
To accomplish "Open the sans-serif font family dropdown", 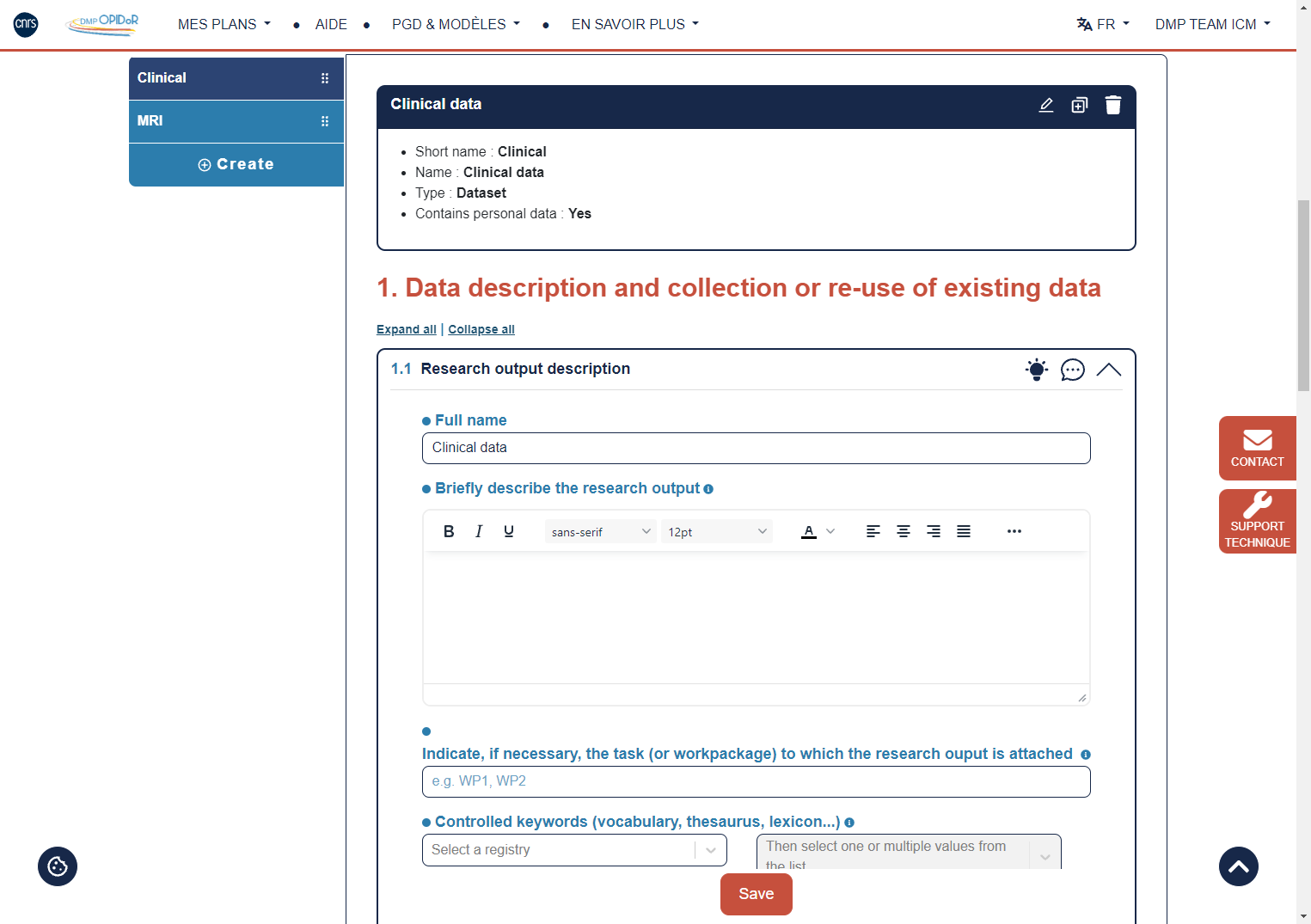I will (x=601, y=532).
